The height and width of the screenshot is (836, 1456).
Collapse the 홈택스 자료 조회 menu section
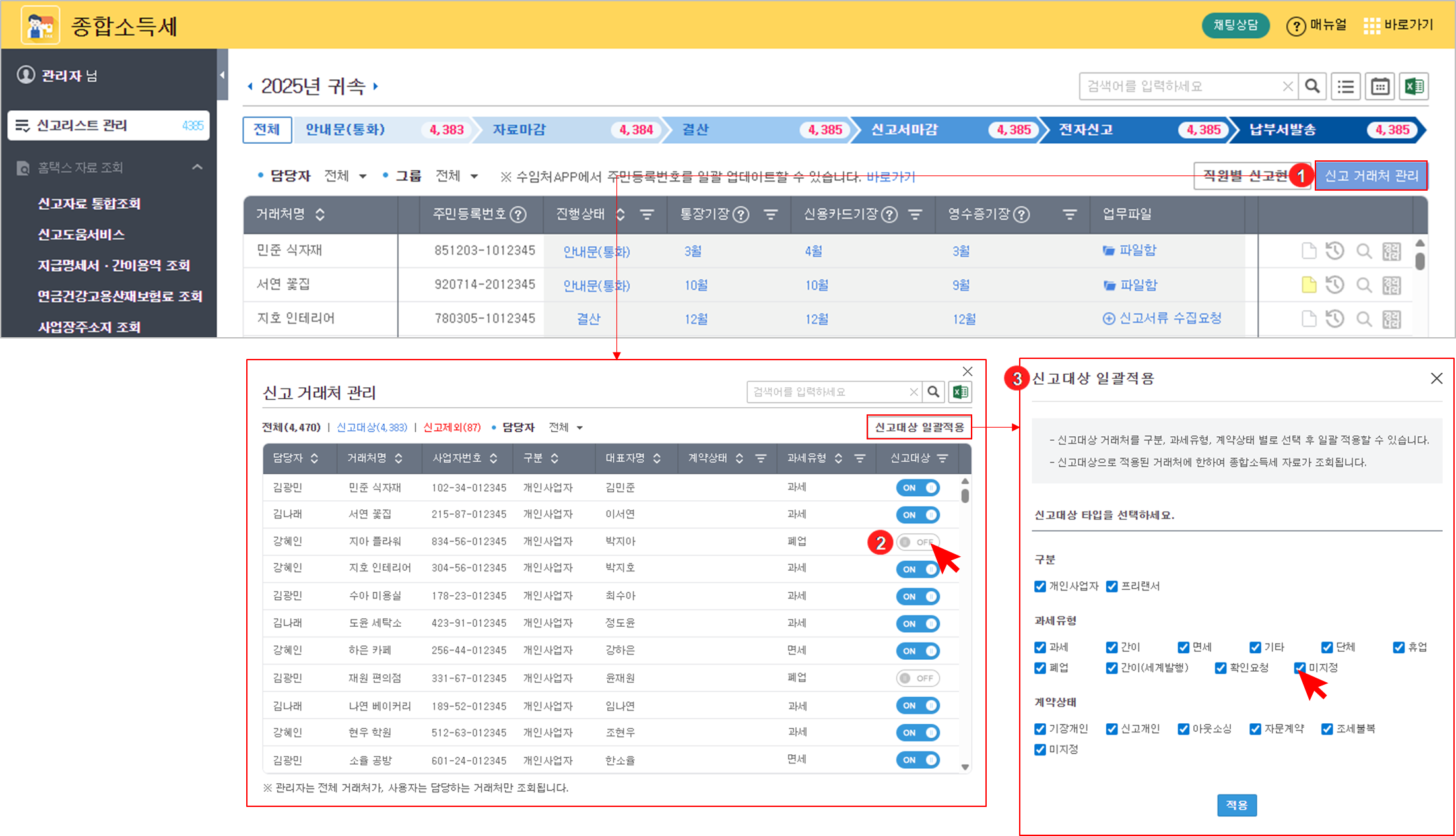tap(197, 168)
